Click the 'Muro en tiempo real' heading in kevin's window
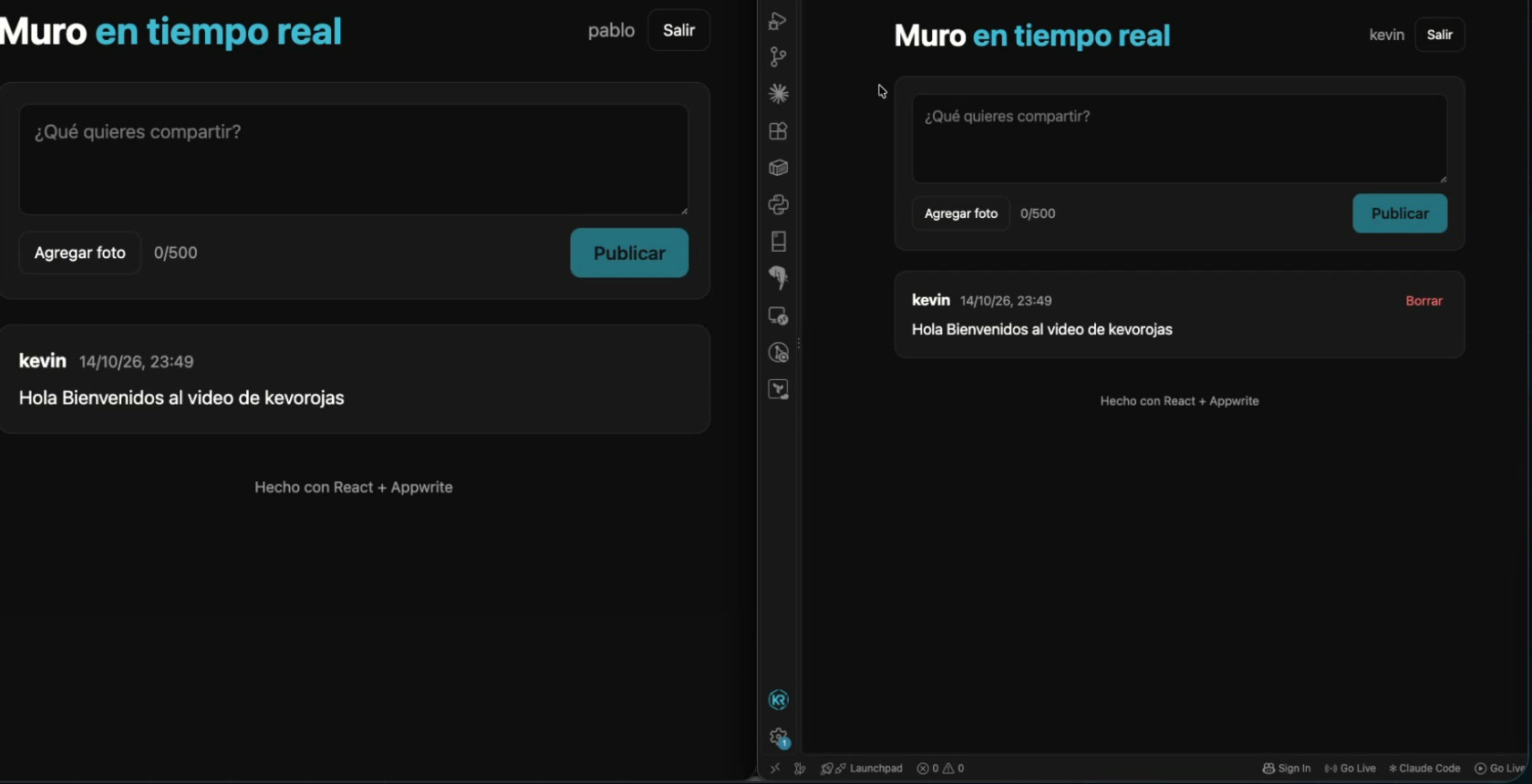This screenshot has width=1532, height=784. pos(1032,36)
